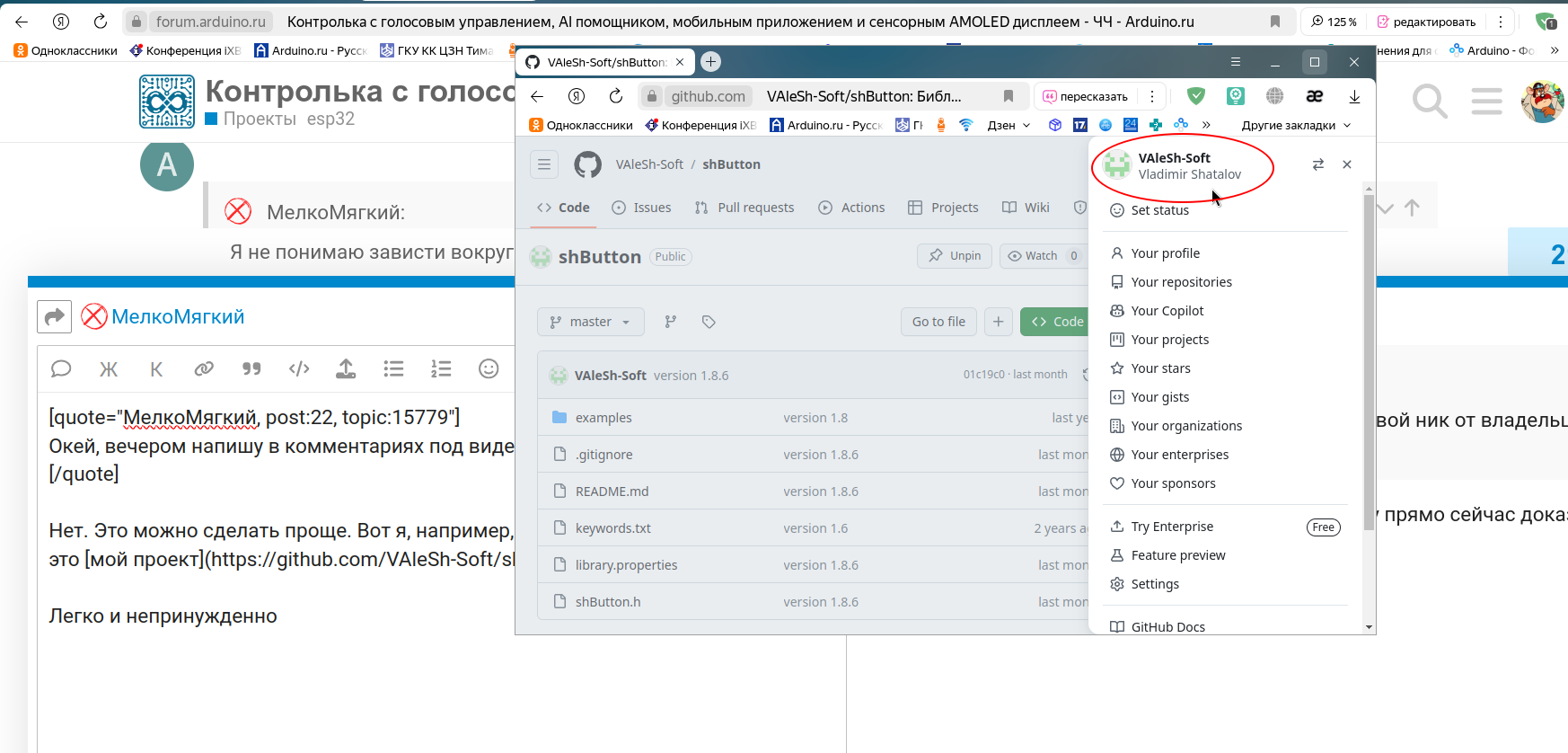
Task: Switch to the Issues tab
Action: coord(641,208)
